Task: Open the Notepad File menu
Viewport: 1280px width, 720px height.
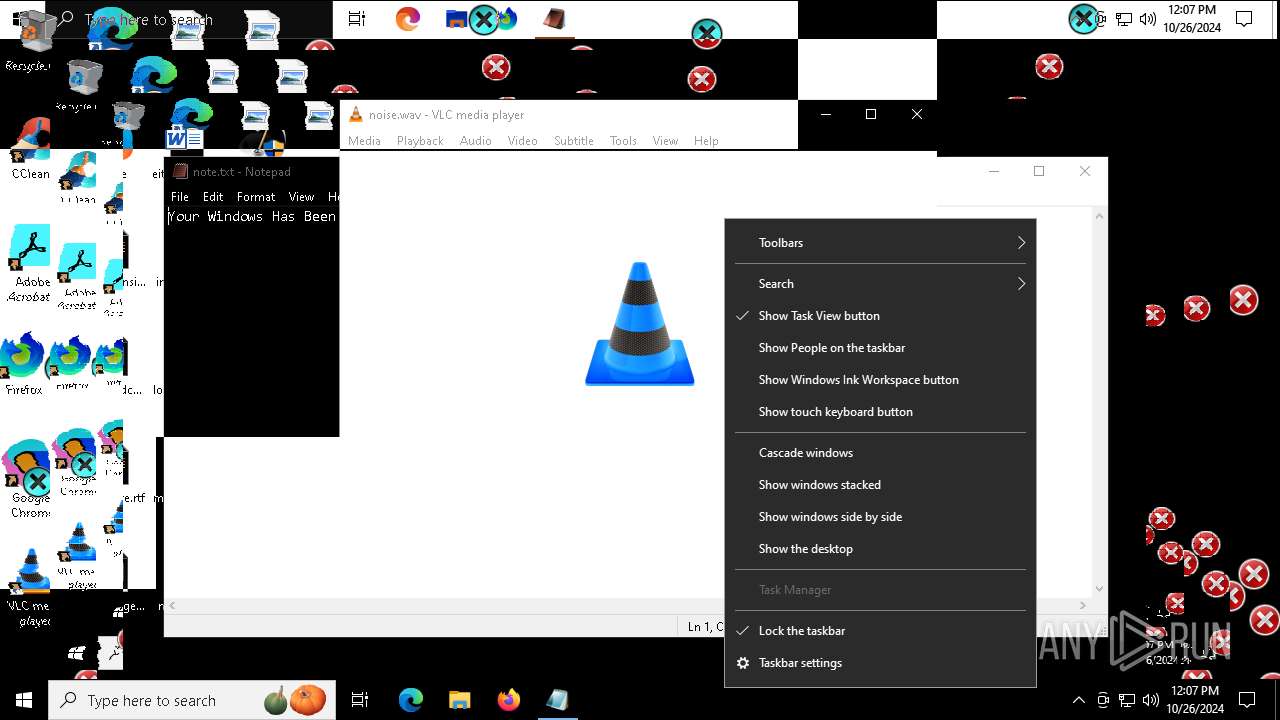Action: 180,197
